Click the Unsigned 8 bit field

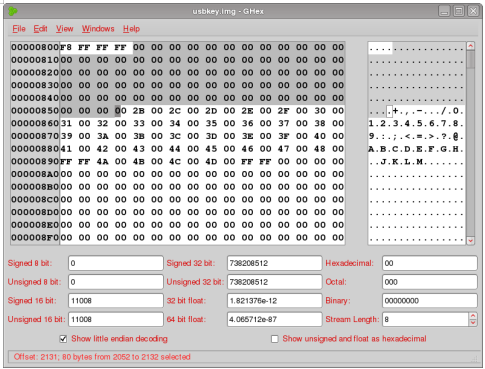tap(116, 282)
